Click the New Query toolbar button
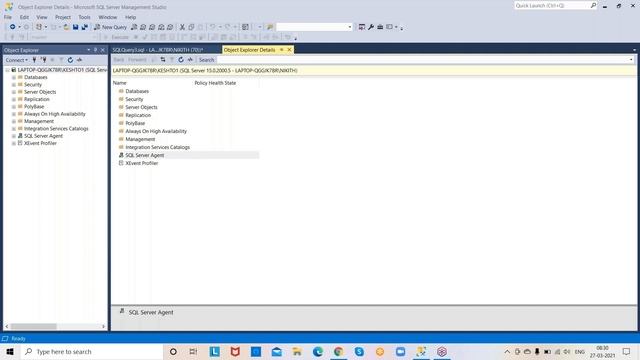Viewport: 640px width, 360px height. [x=111, y=27]
